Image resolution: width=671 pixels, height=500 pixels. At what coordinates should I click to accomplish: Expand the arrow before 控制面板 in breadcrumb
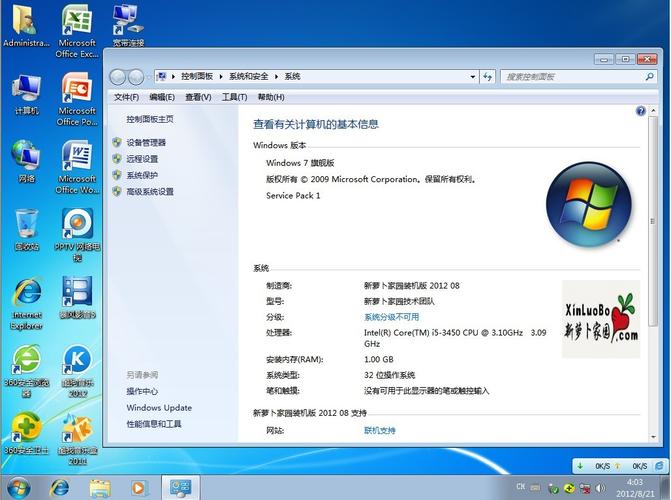tap(173, 77)
